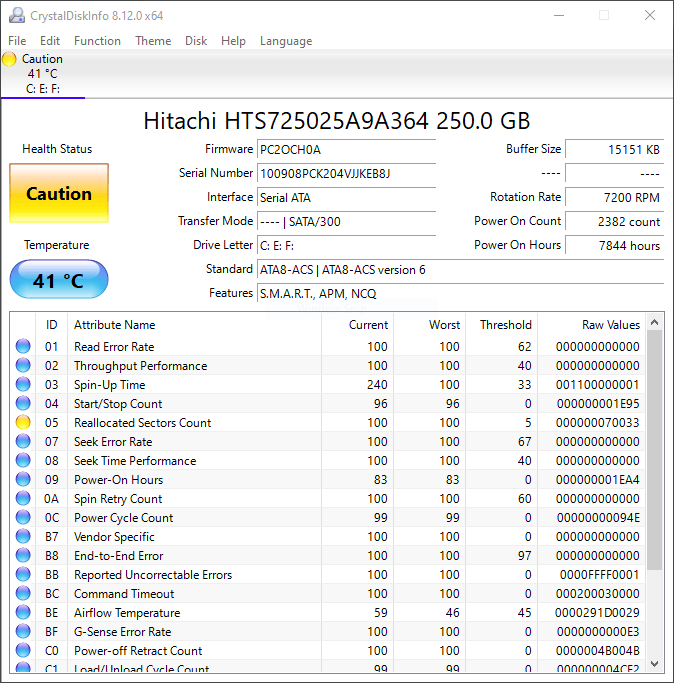
Task: Click the scrollbar up arrow in attribute list
Action: coord(654,322)
